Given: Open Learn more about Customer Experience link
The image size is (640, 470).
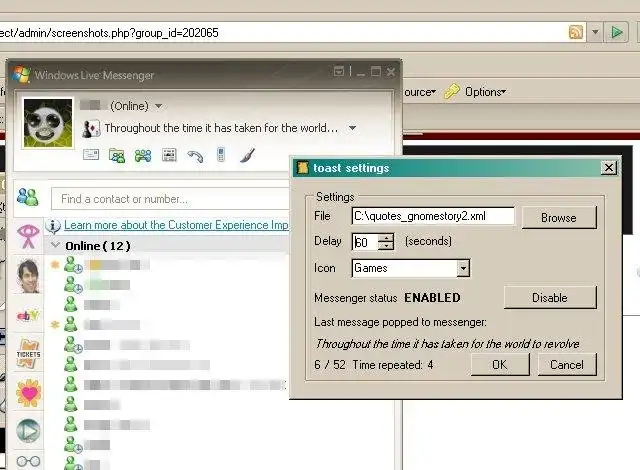Looking at the screenshot, I should click(176, 225).
